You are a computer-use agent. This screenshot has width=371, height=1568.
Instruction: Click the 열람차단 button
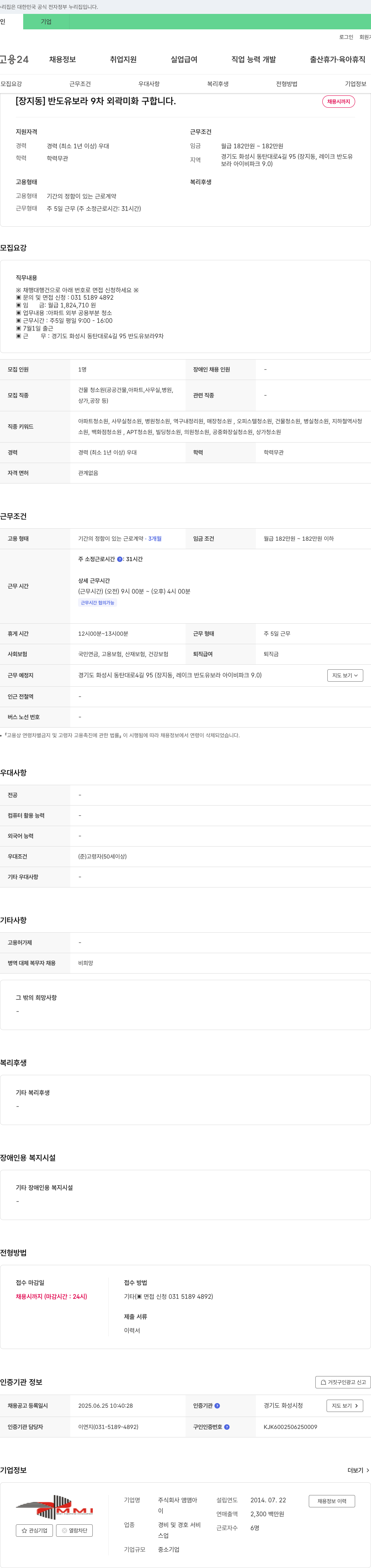[x=74, y=1530]
